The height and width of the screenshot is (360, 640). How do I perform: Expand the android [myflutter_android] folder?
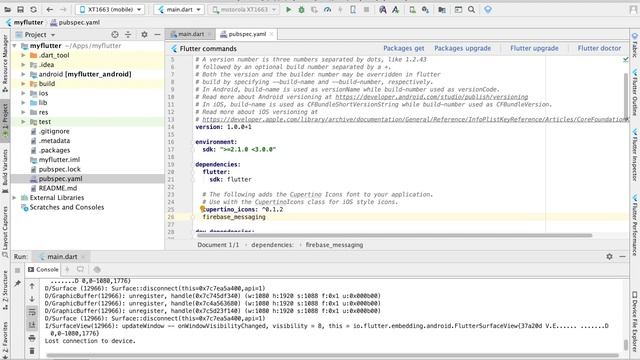(23, 74)
